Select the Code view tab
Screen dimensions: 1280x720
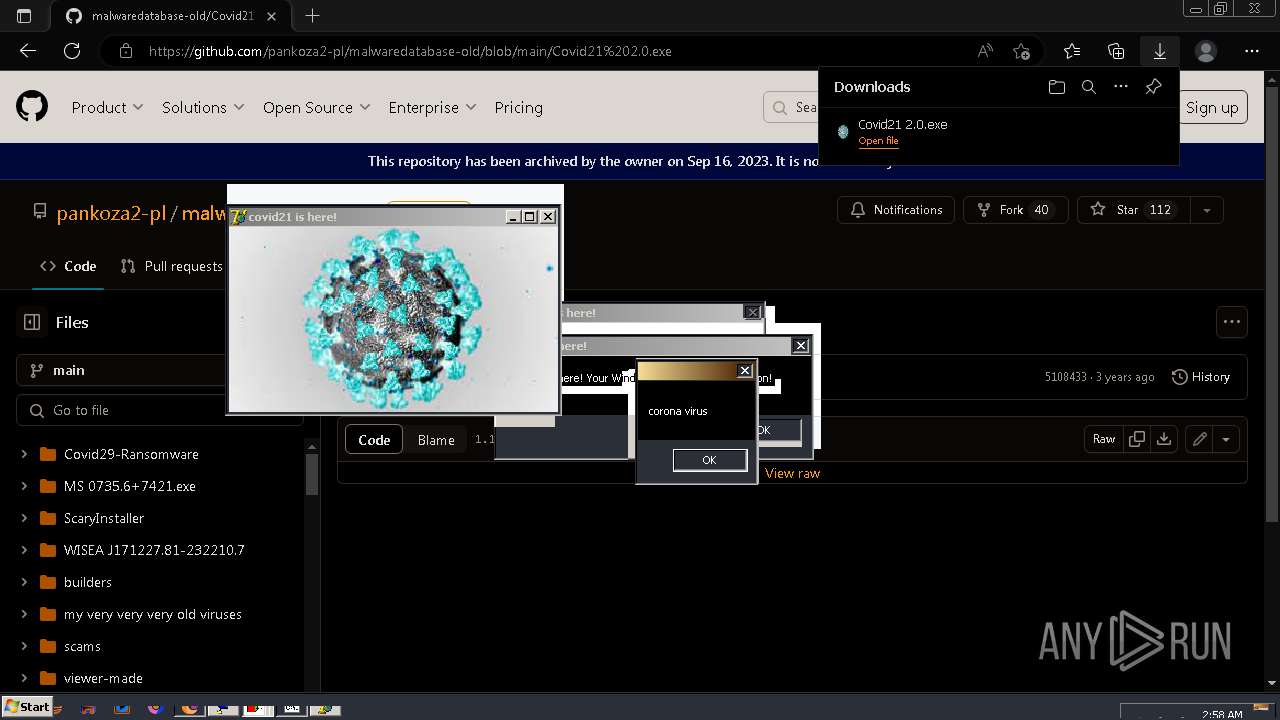pos(374,440)
